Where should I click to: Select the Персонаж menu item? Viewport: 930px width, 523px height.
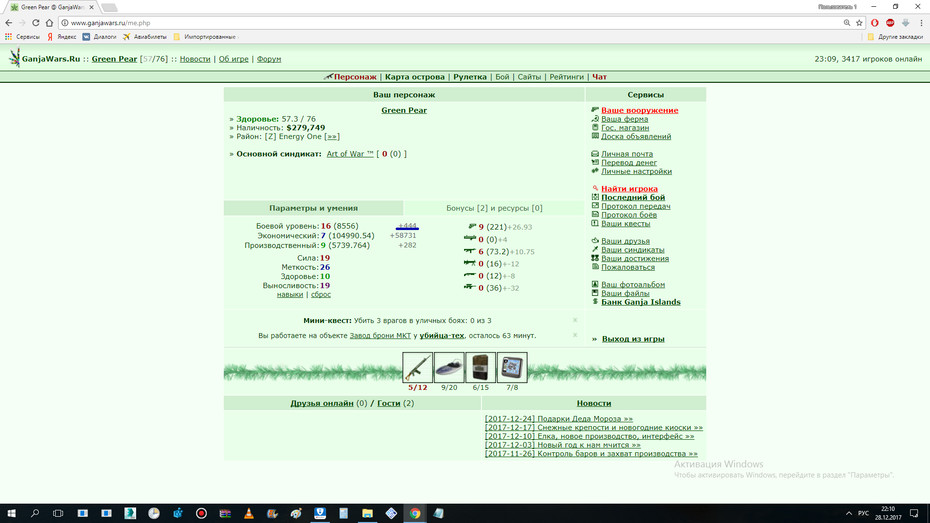[355, 76]
